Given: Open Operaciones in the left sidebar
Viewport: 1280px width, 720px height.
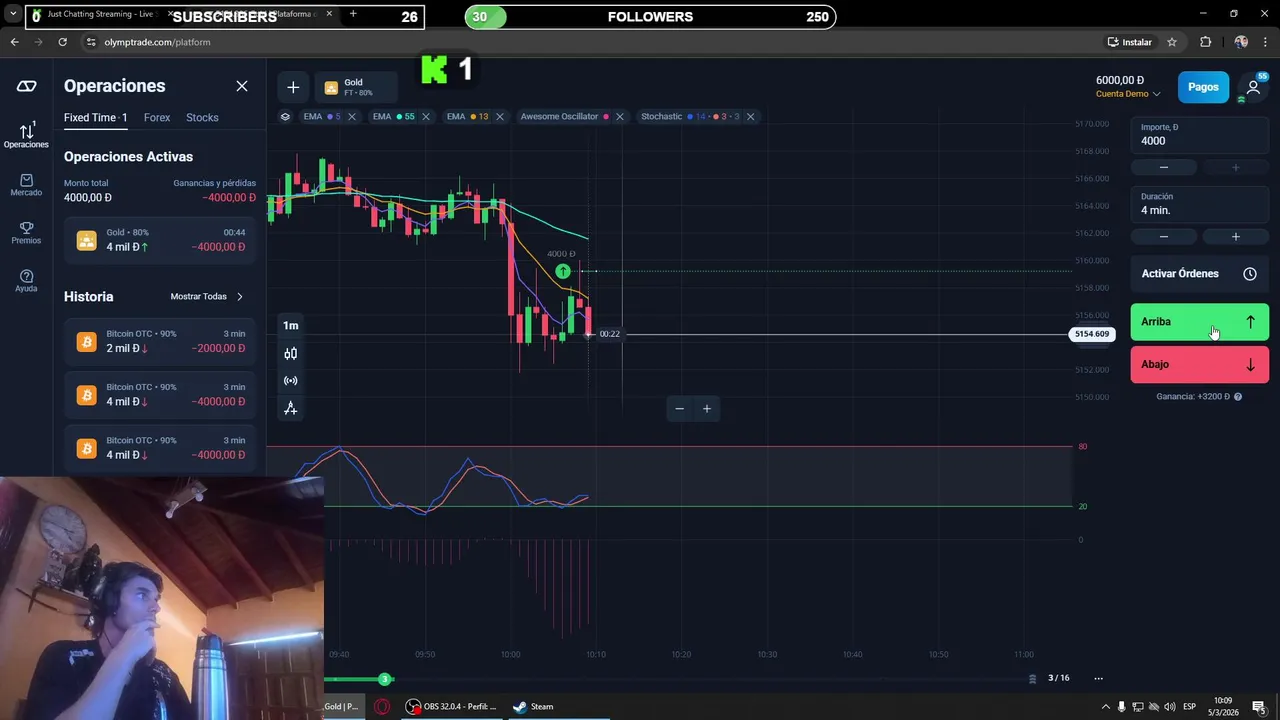Looking at the screenshot, I should coord(26,135).
